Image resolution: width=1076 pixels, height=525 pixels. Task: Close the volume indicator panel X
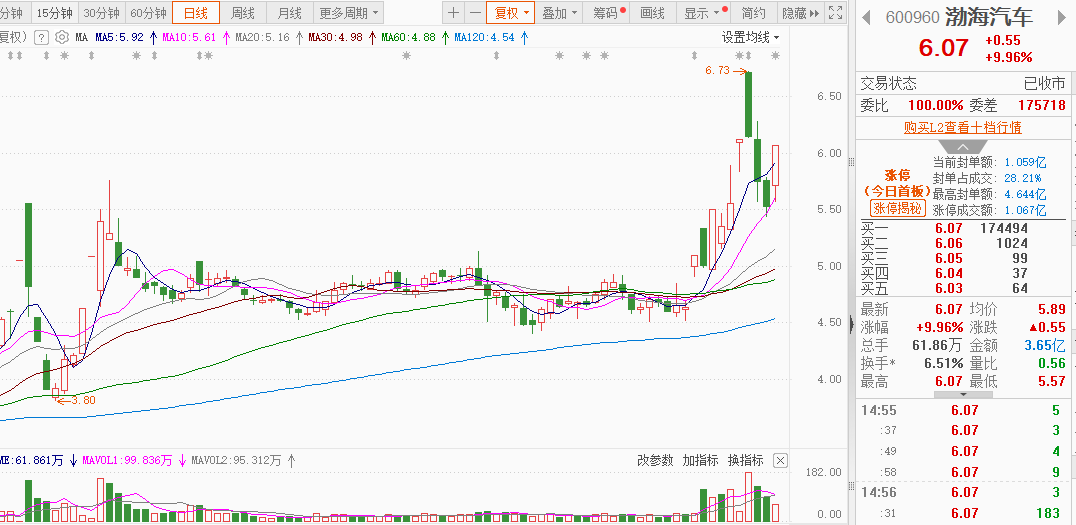780,460
